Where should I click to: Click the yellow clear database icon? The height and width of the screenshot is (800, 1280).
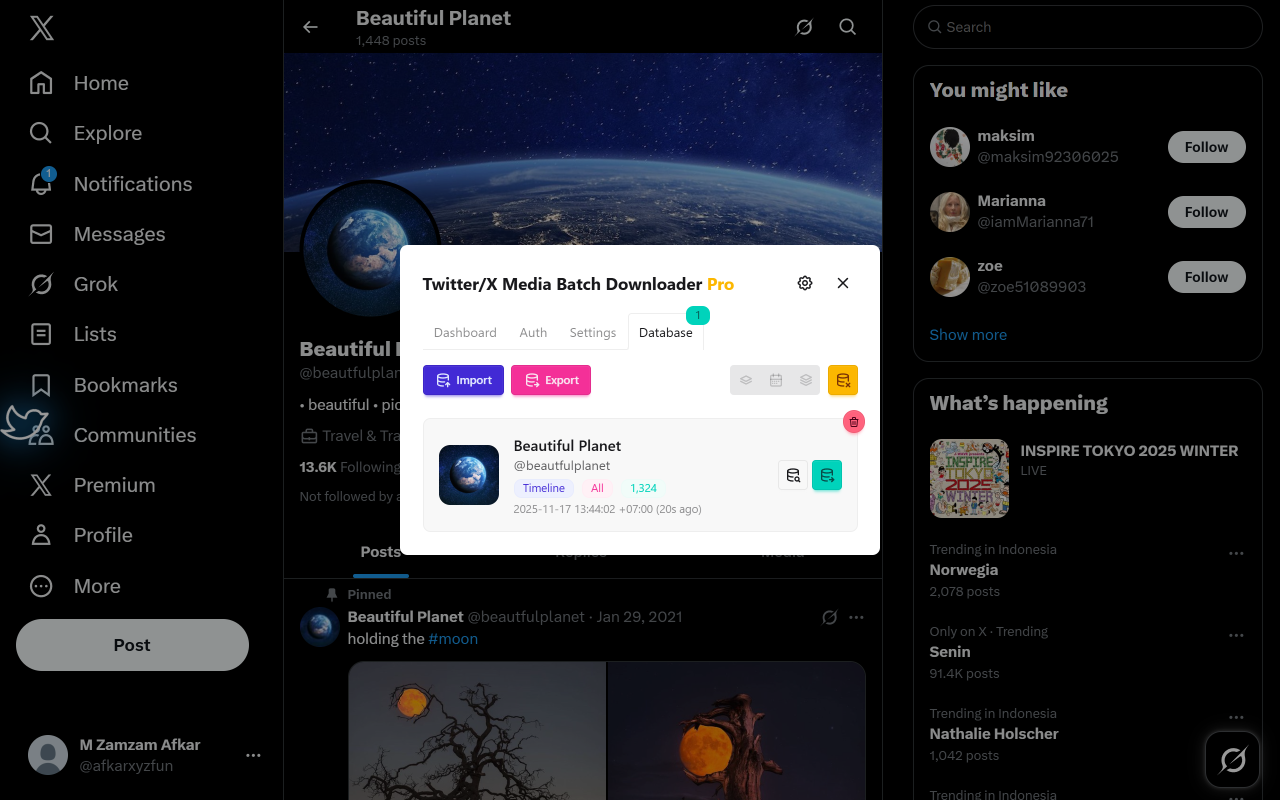click(842, 380)
